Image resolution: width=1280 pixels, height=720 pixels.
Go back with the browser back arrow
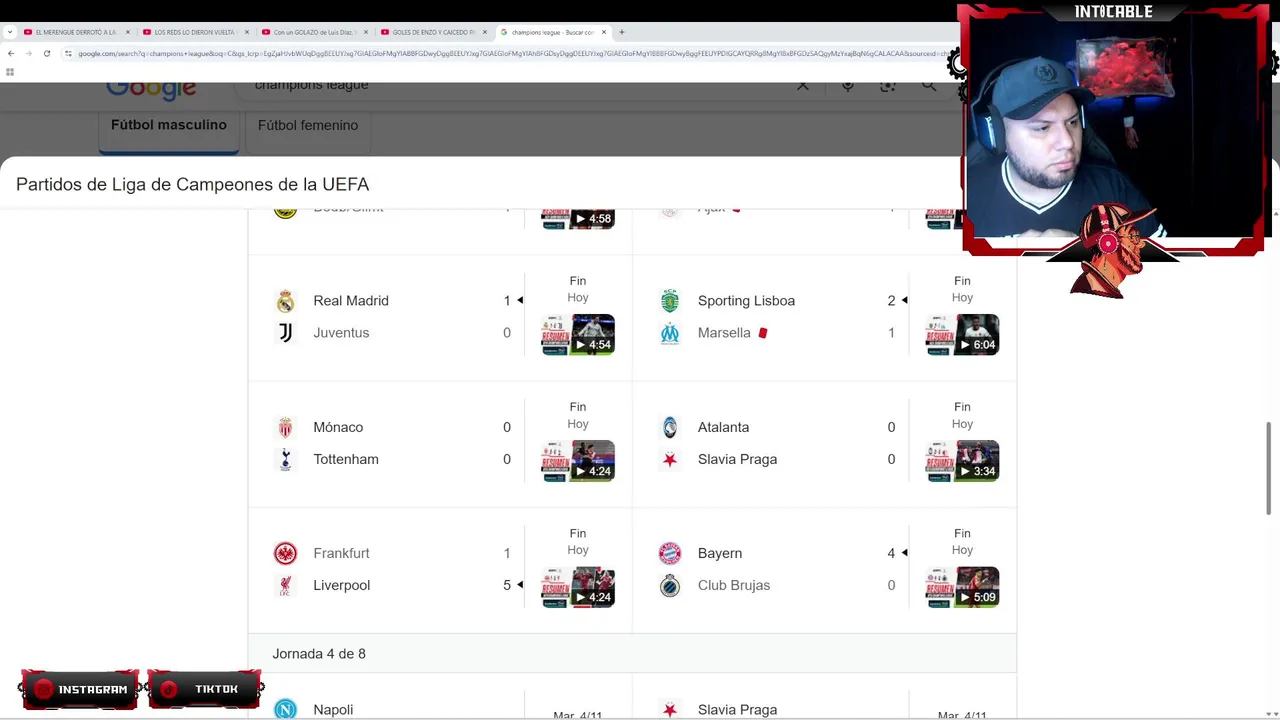click(x=10, y=53)
